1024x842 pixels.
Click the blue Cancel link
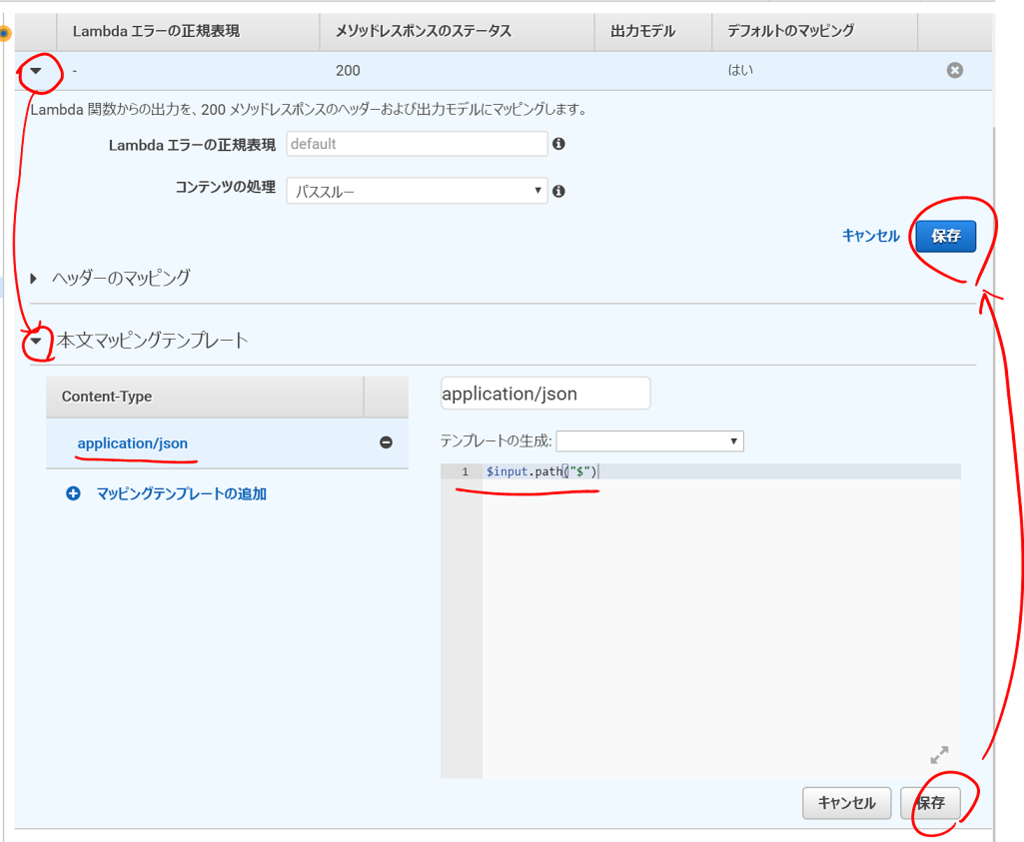click(x=871, y=236)
